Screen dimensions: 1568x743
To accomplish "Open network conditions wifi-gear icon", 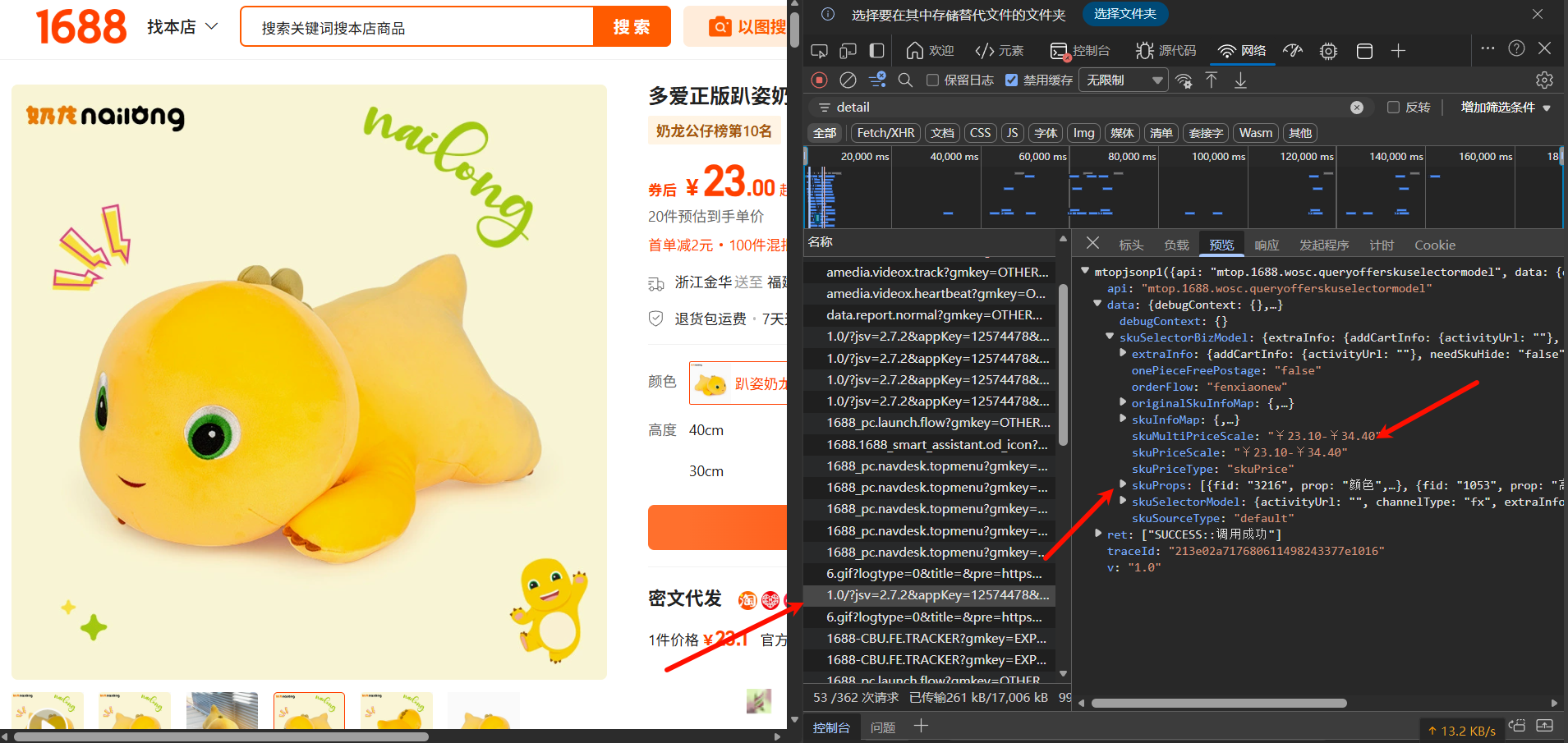I will point(1184,80).
